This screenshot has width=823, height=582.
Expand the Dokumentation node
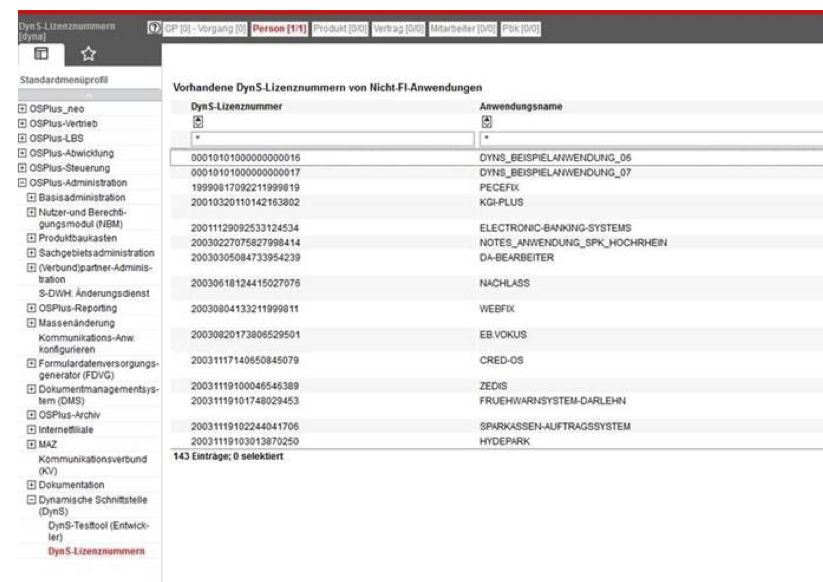click(31, 484)
